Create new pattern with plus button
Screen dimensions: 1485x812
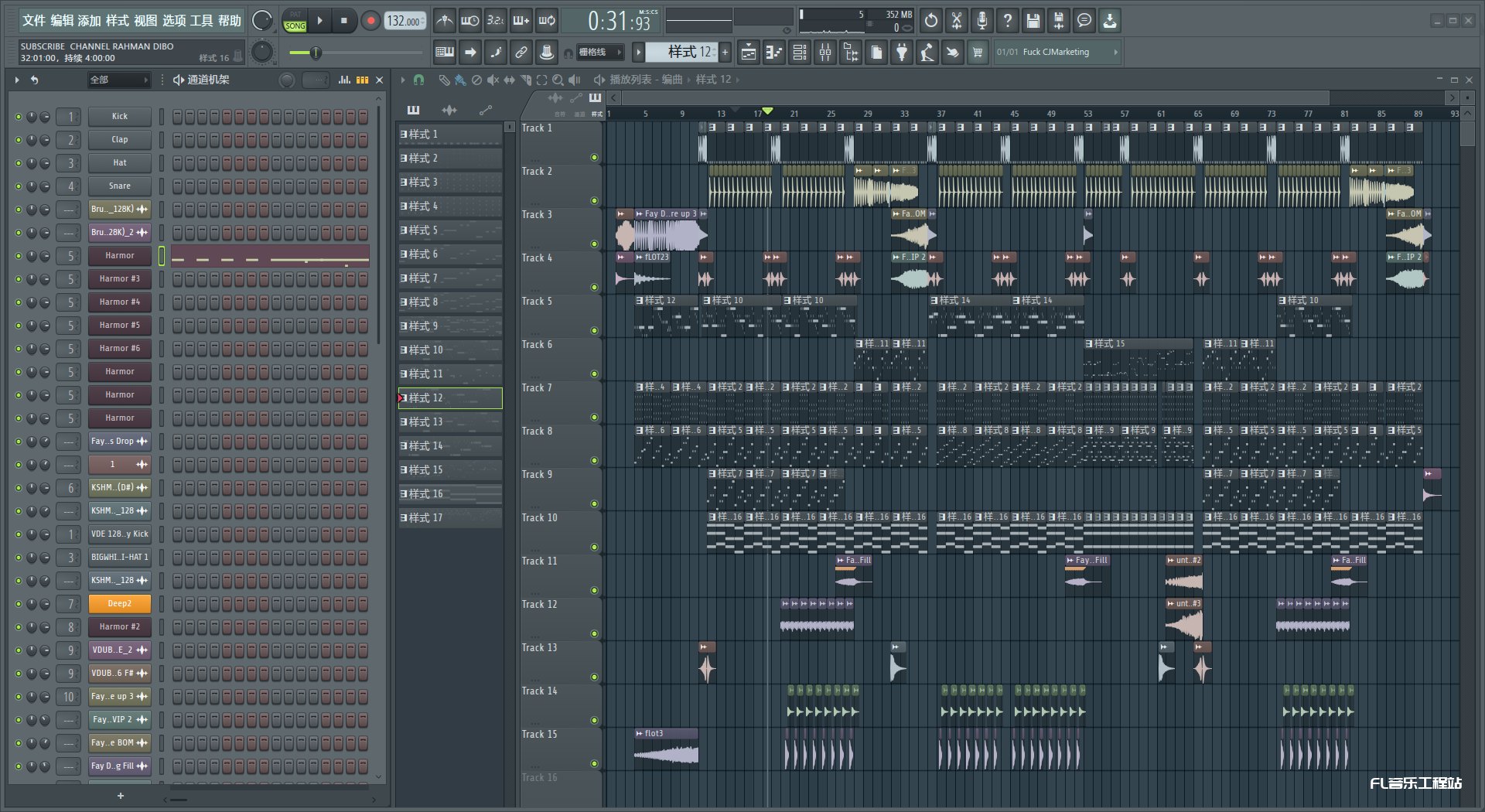(x=725, y=53)
